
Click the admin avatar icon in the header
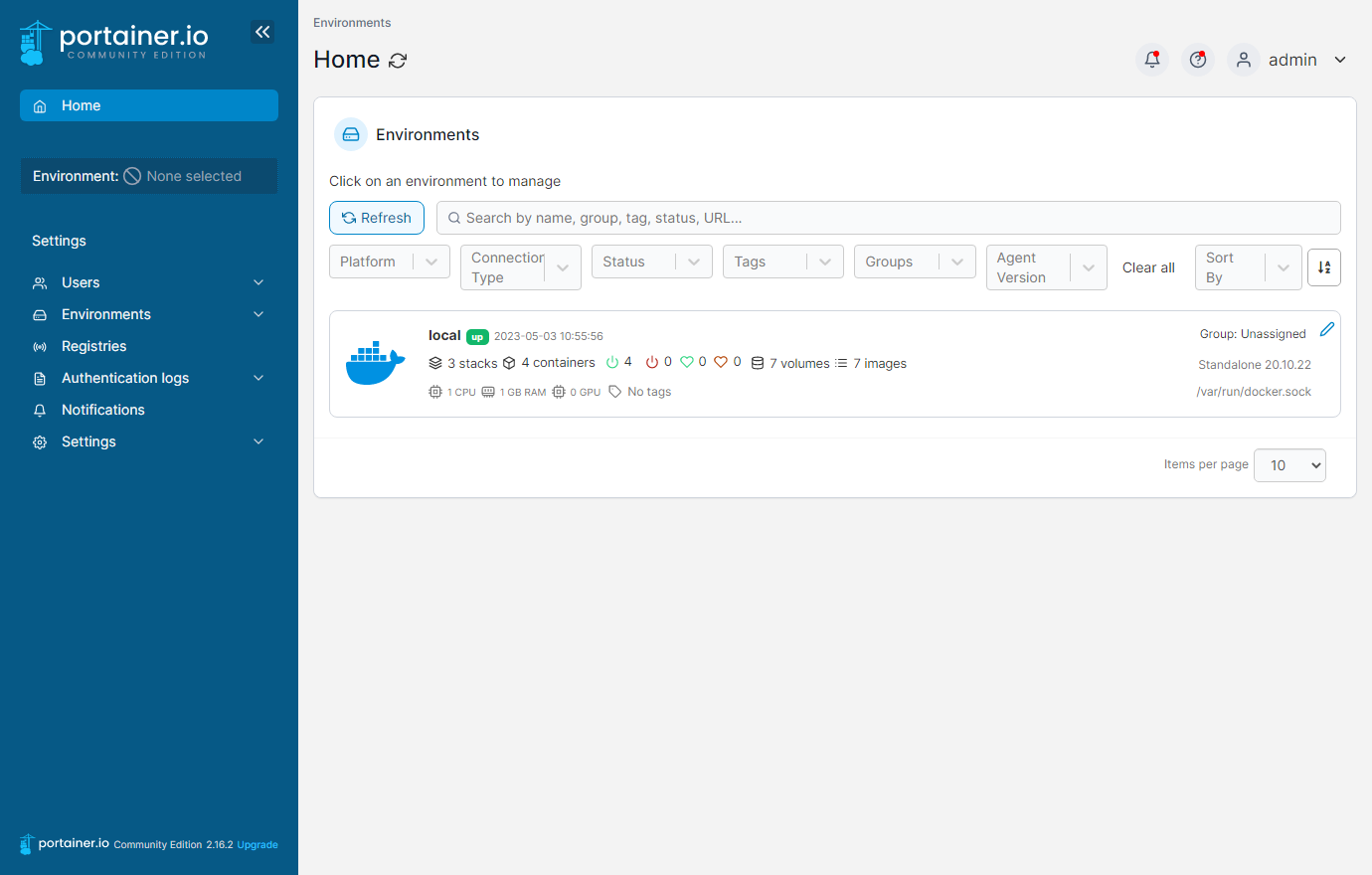coord(1243,60)
